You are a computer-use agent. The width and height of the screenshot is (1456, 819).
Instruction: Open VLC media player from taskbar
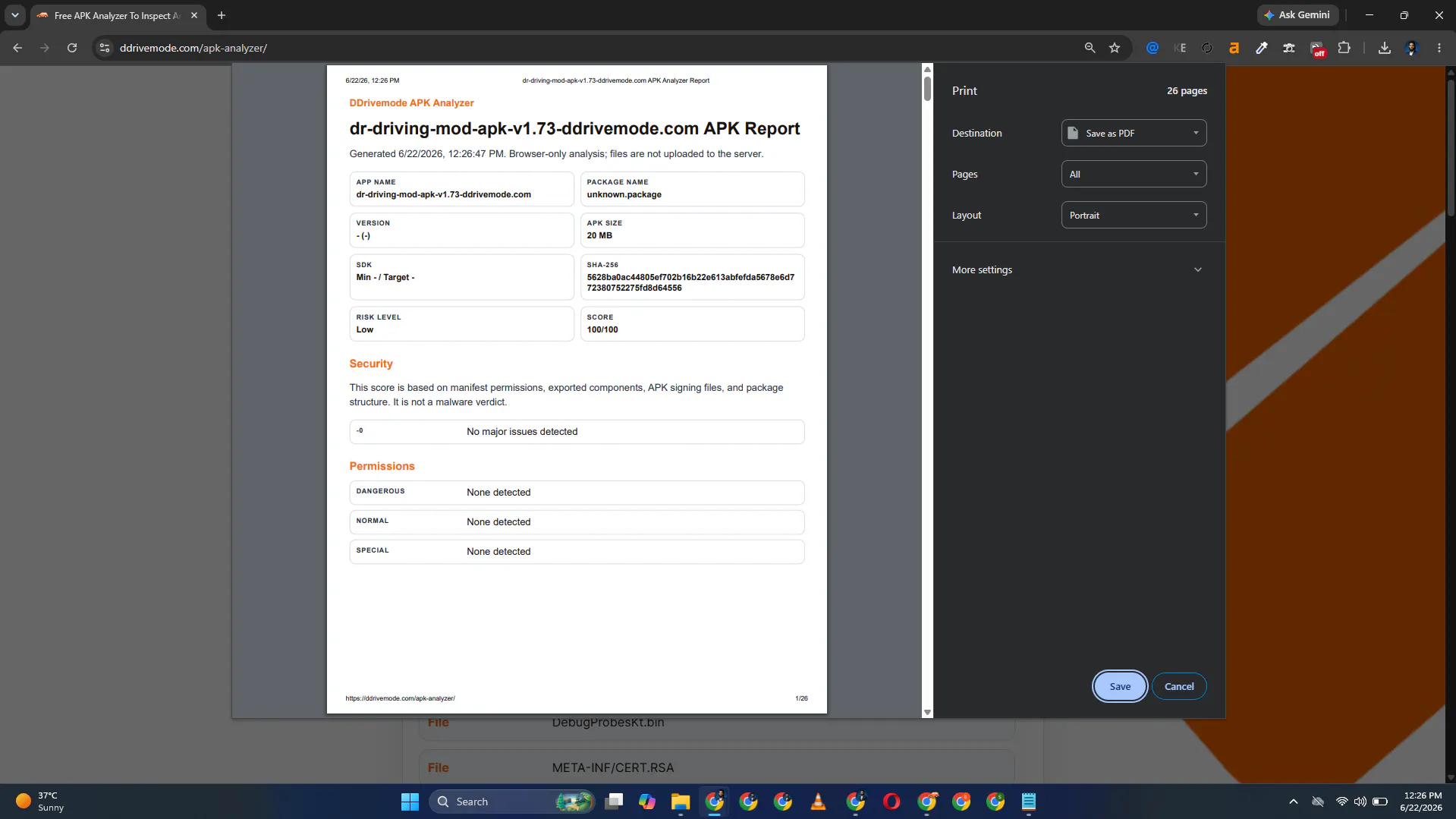818,802
